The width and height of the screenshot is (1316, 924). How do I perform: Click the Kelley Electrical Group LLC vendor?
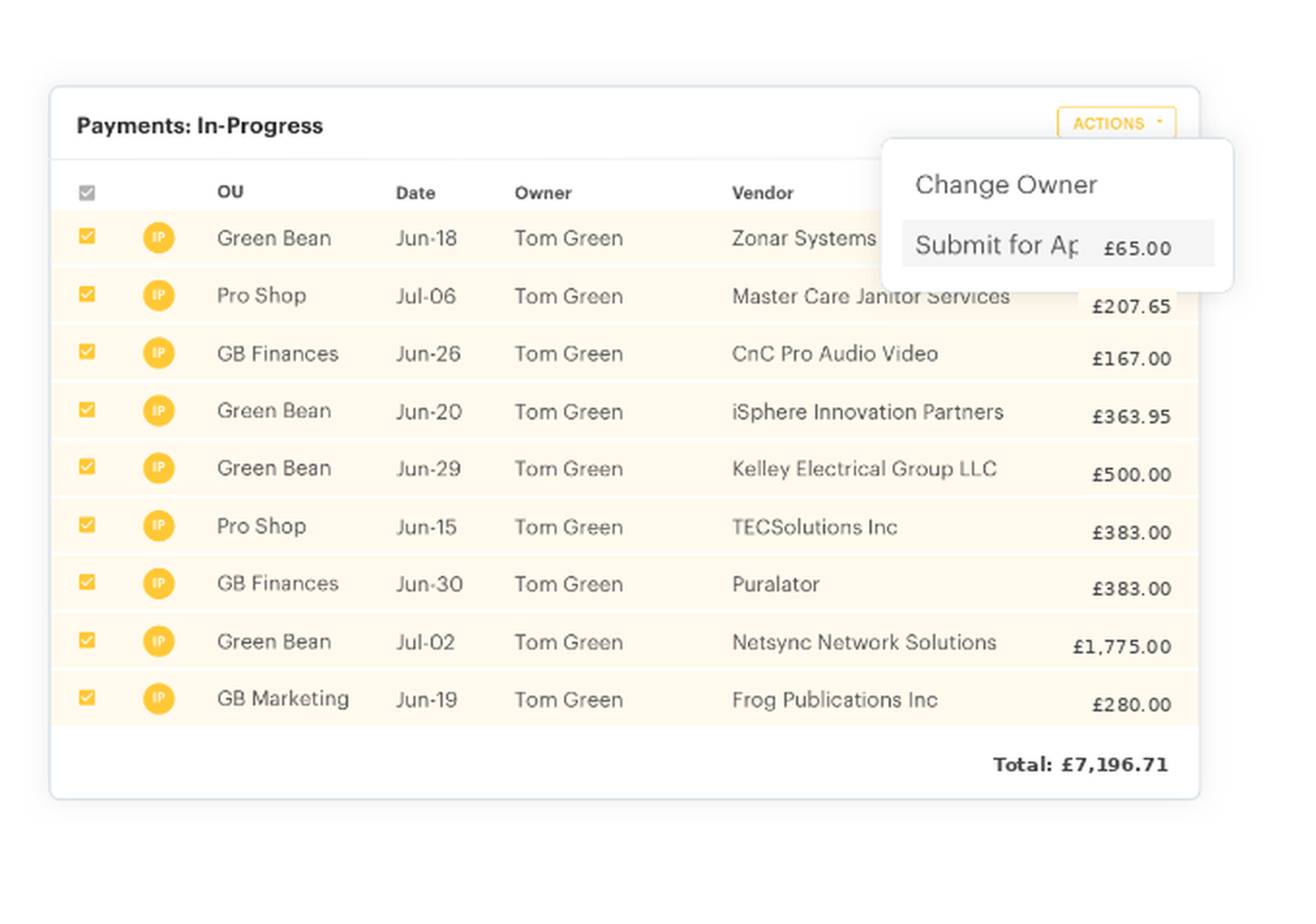864,469
